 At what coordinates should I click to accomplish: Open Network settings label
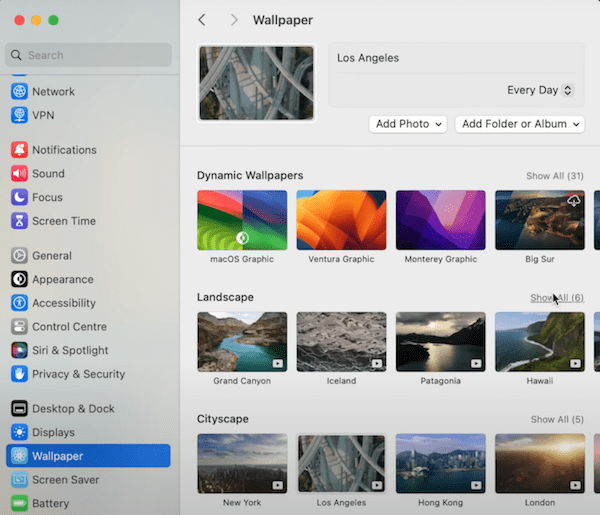point(53,92)
